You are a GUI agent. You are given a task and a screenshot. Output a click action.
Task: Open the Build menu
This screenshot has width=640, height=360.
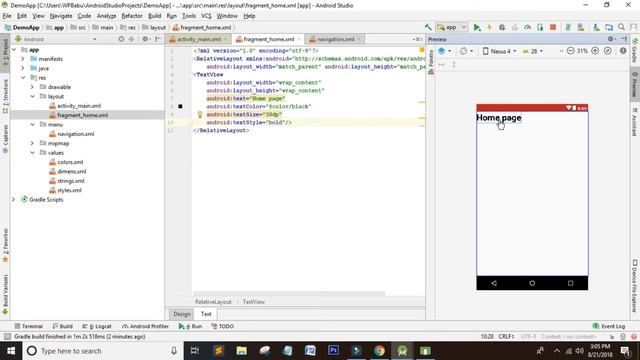pyautogui.click(x=154, y=16)
